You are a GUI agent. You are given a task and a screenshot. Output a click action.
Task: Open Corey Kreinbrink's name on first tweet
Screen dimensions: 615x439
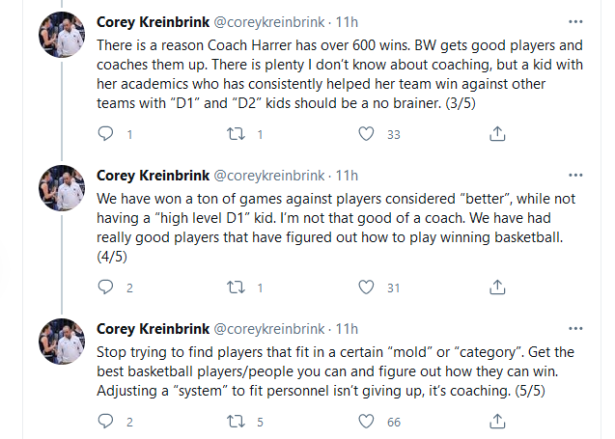pyautogui.click(x=151, y=21)
